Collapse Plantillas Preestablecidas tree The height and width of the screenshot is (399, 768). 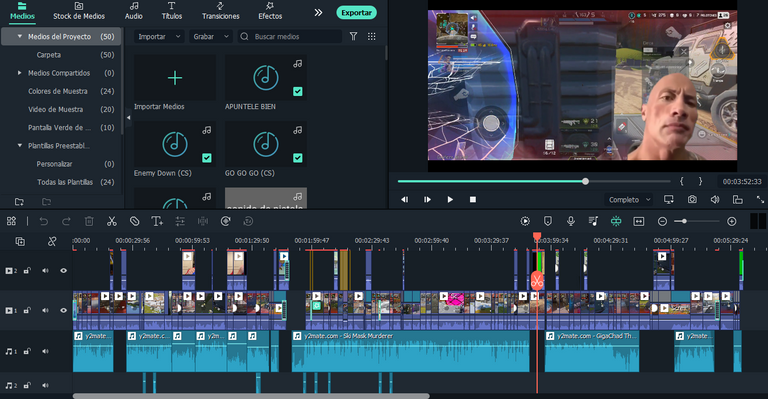pyautogui.click(x=20, y=145)
